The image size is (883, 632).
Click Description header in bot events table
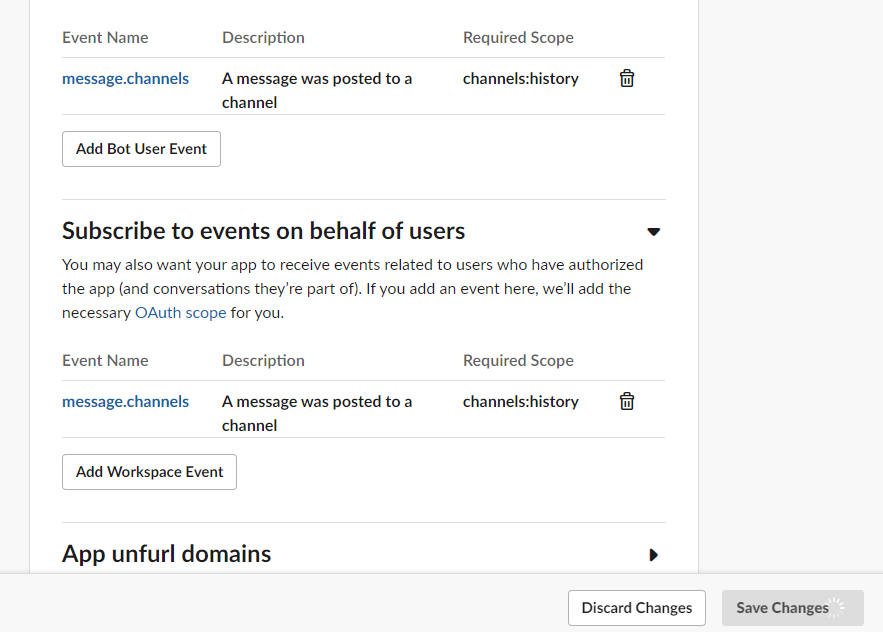(x=263, y=37)
